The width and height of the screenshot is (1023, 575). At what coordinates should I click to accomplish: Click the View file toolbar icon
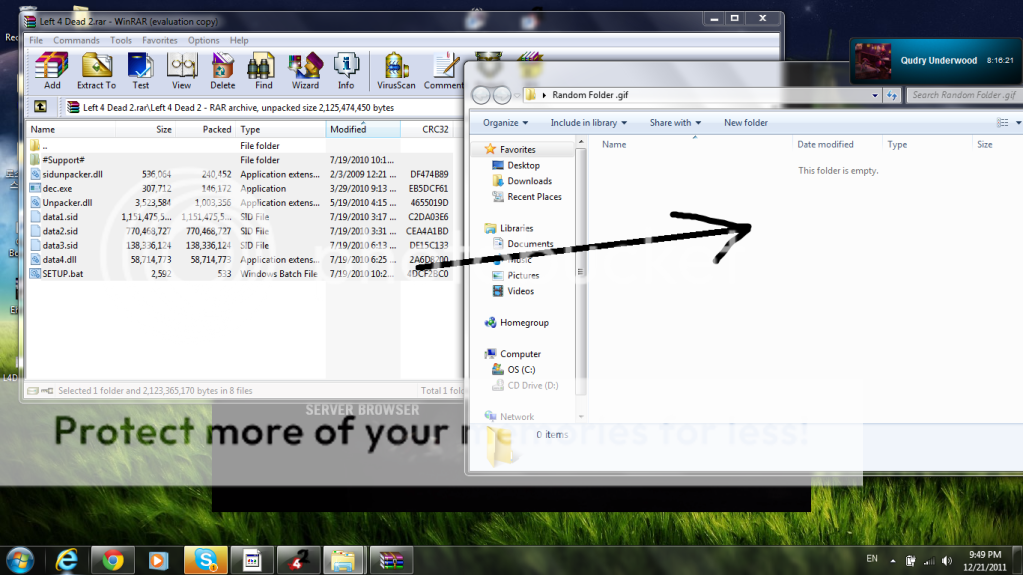(x=181, y=70)
